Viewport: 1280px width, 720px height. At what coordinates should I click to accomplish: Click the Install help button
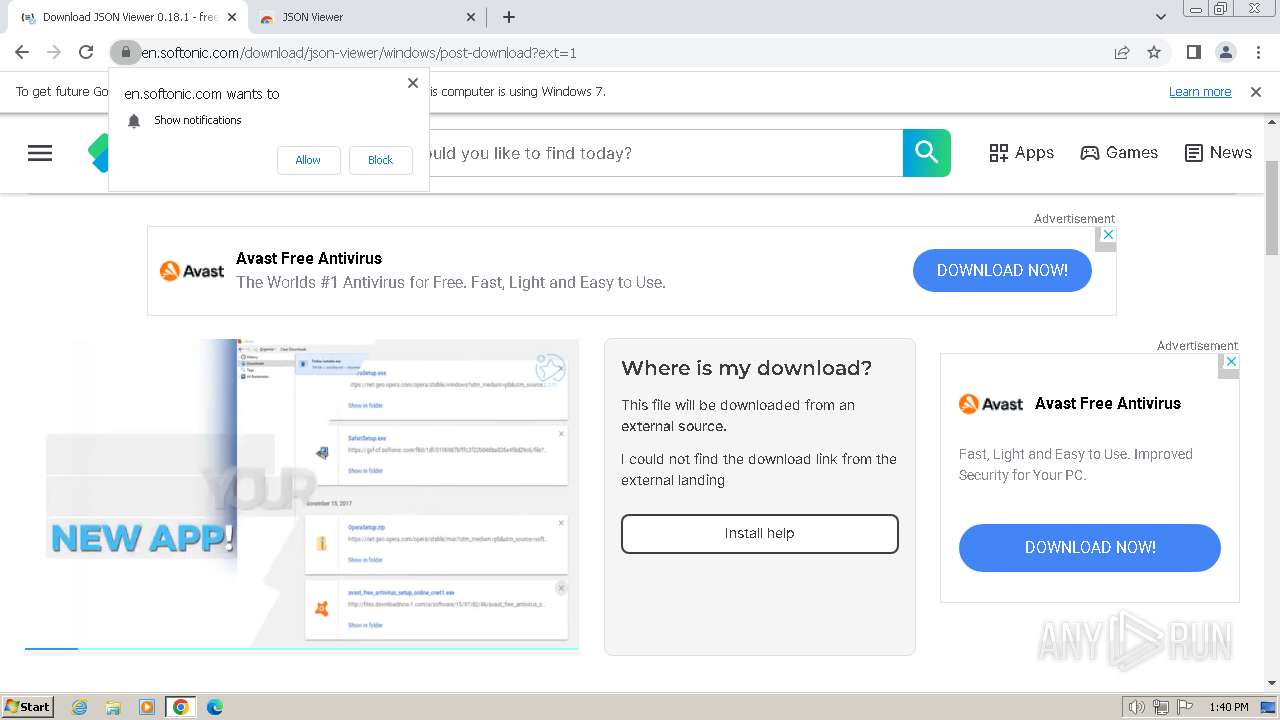tap(760, 534)
